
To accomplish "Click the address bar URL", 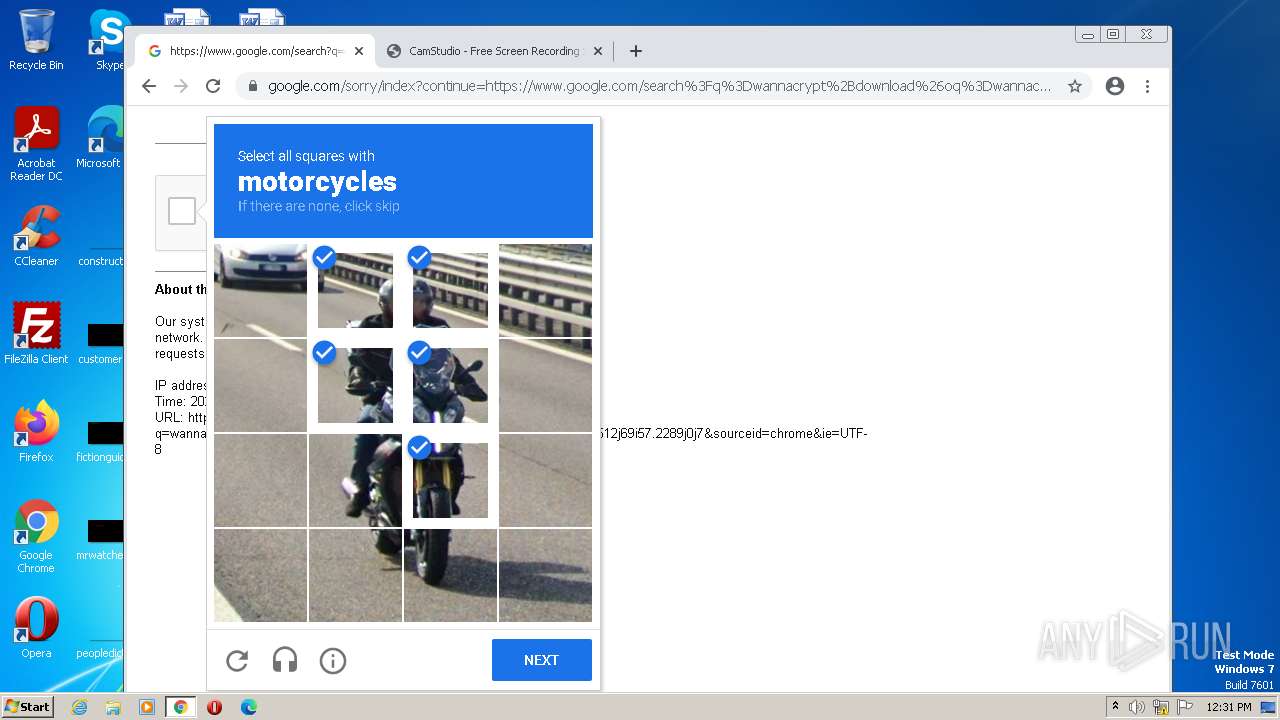I will pos(659,86).
